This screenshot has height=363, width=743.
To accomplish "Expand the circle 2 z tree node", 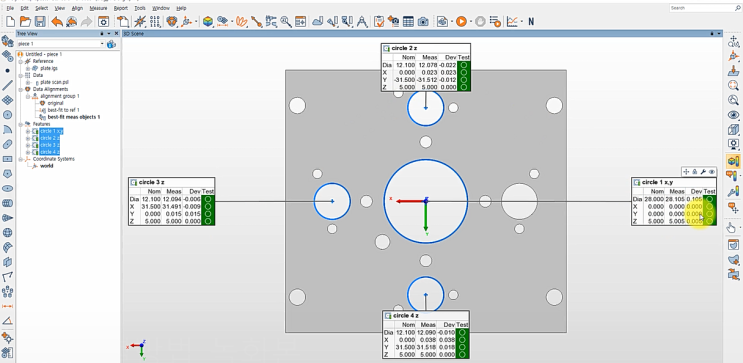I will tap(28, 138).
